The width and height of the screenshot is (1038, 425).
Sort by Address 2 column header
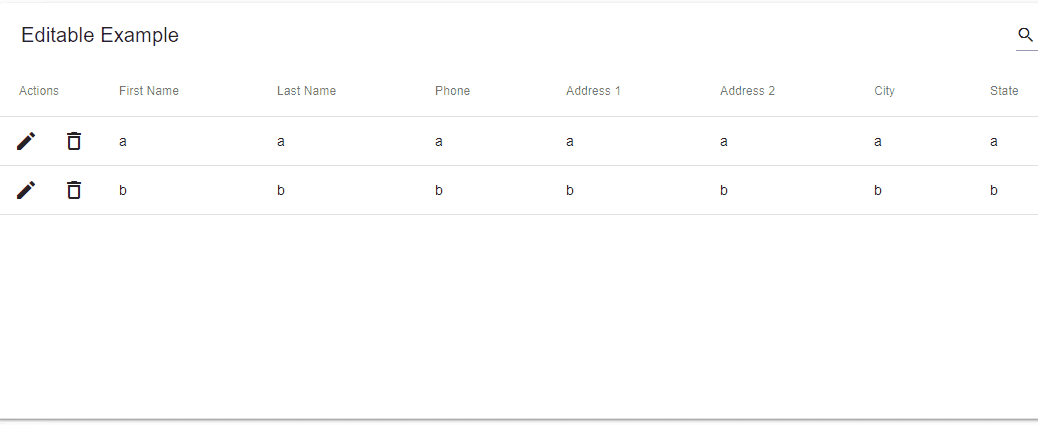[x=747, y=91]
